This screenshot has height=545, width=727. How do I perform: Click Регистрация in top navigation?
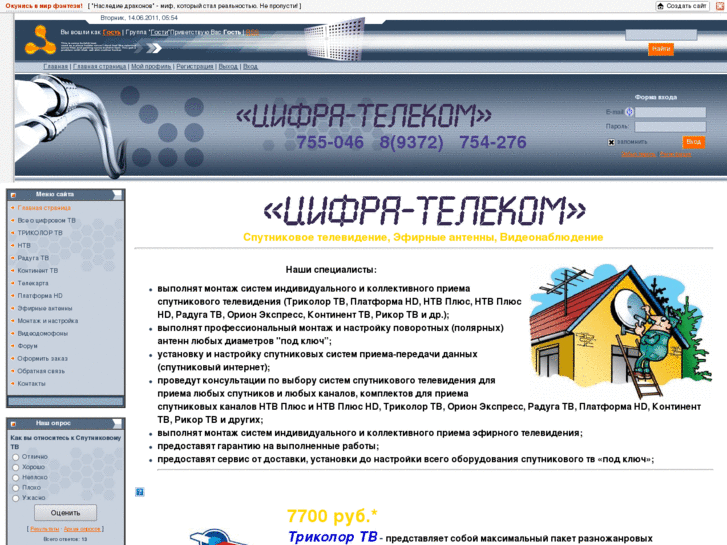click(x=195, y=66)
